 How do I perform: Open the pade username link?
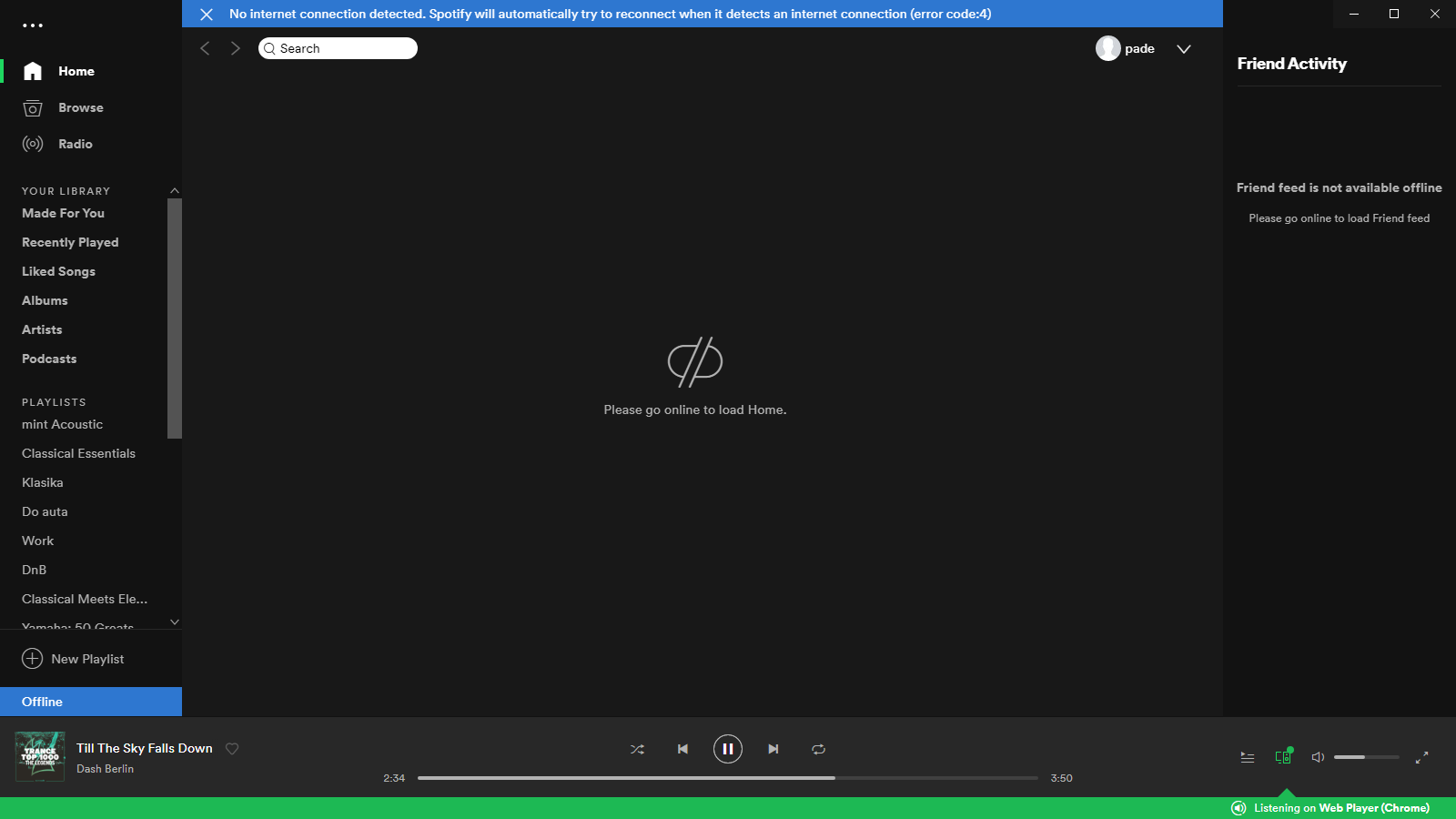coord(1139,48)
